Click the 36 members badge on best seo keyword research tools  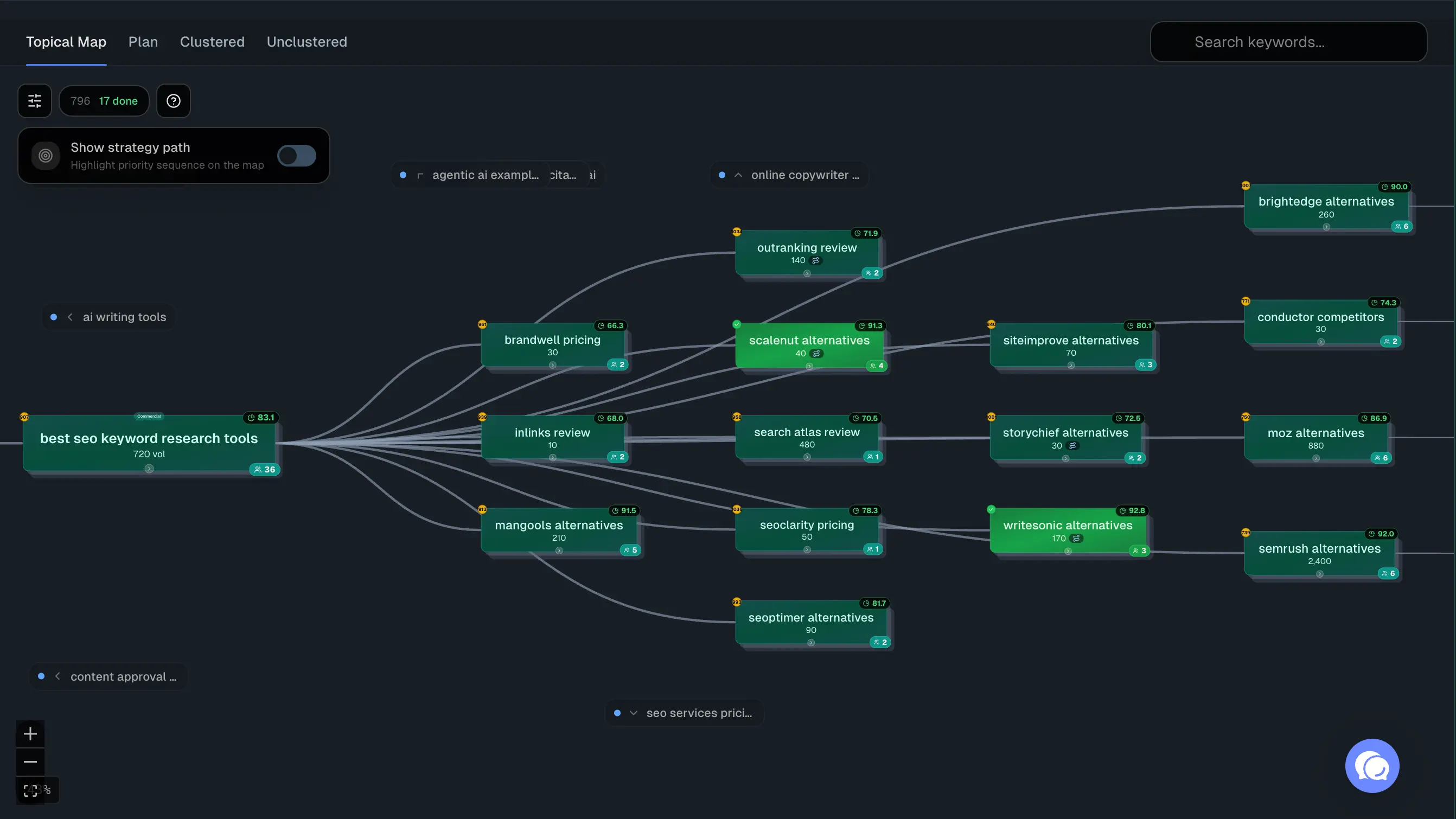coord(265,470)
